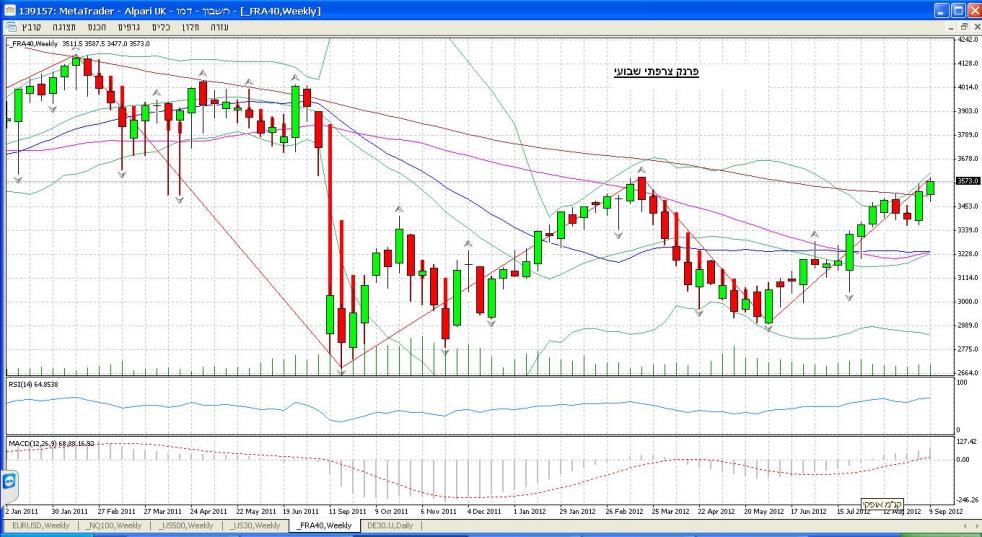This screenshot has width=982, height=537.
Task: Open the חלון (Window) menu
Action: point(190,27)
